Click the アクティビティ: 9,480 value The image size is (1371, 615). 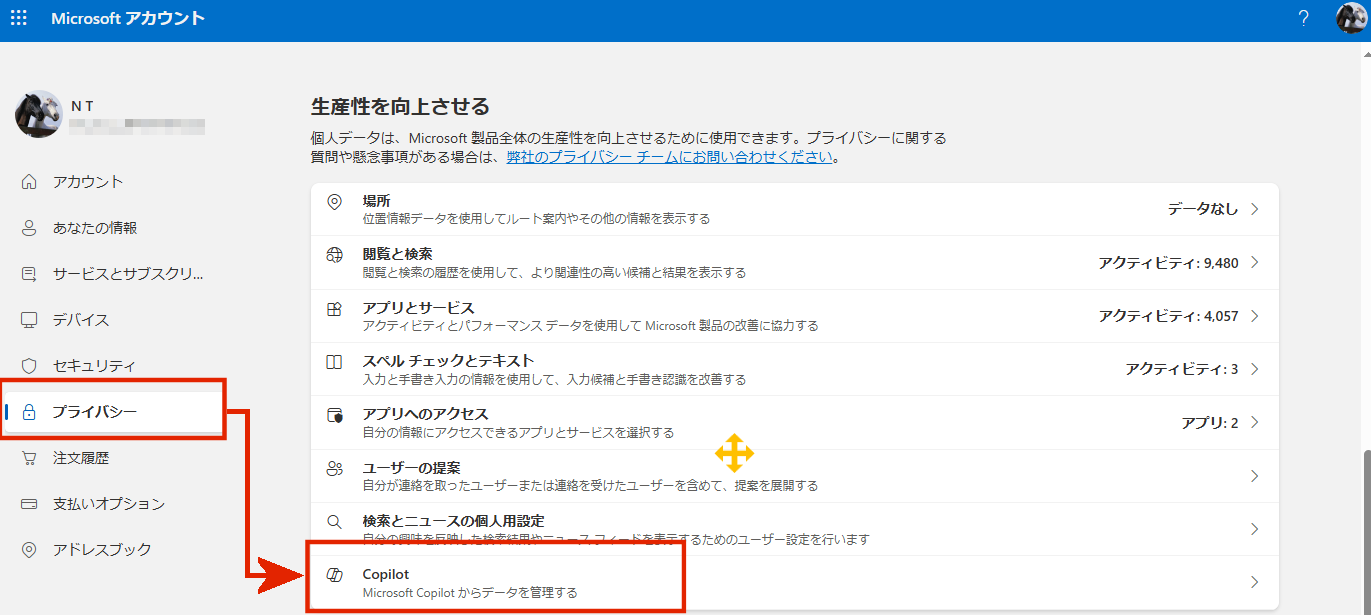pos(1168,263)
